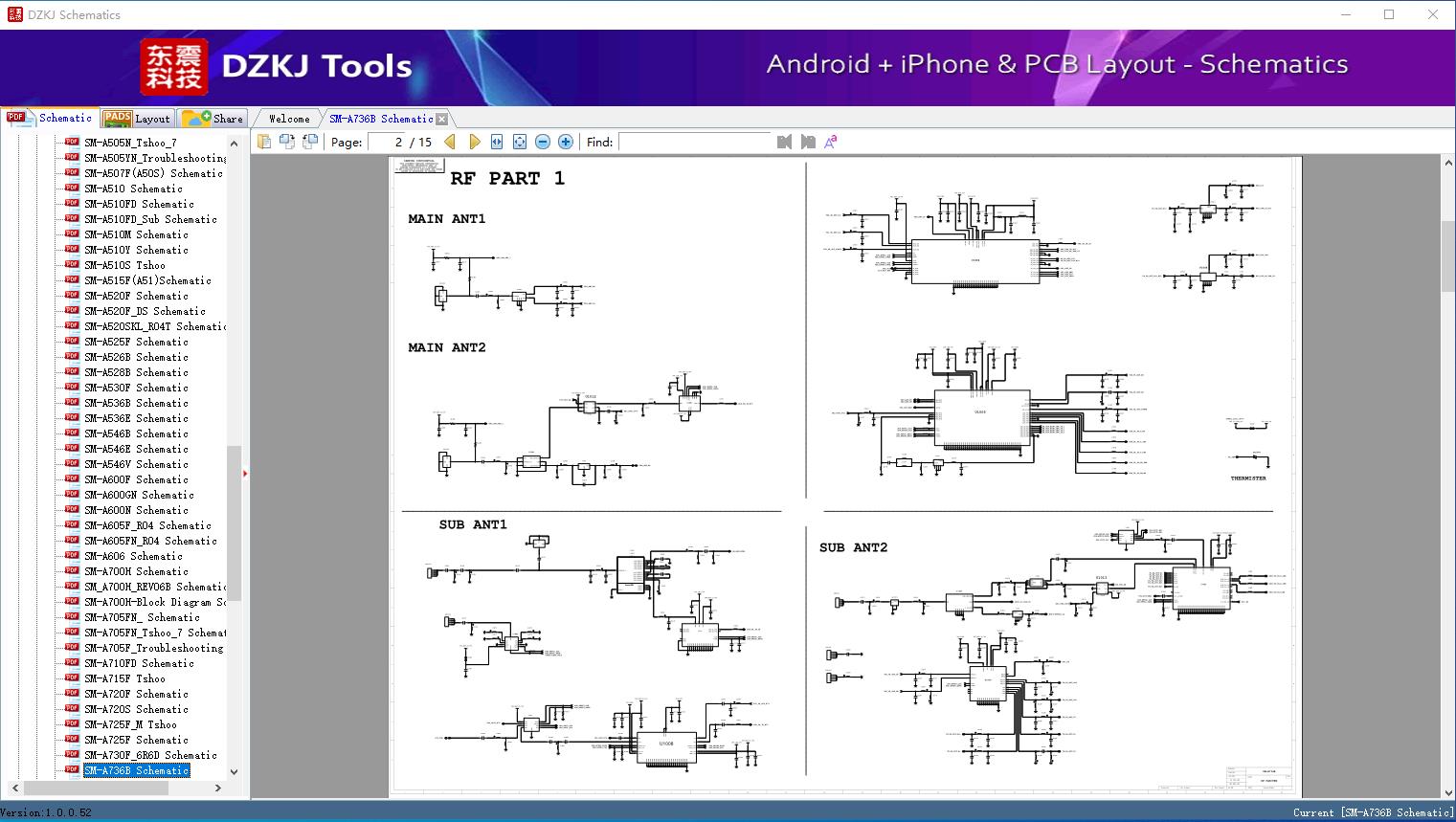This screenshot has width=1456, height=822.
Task: Go to the next page arrow
Action: (x=474, y=142)
